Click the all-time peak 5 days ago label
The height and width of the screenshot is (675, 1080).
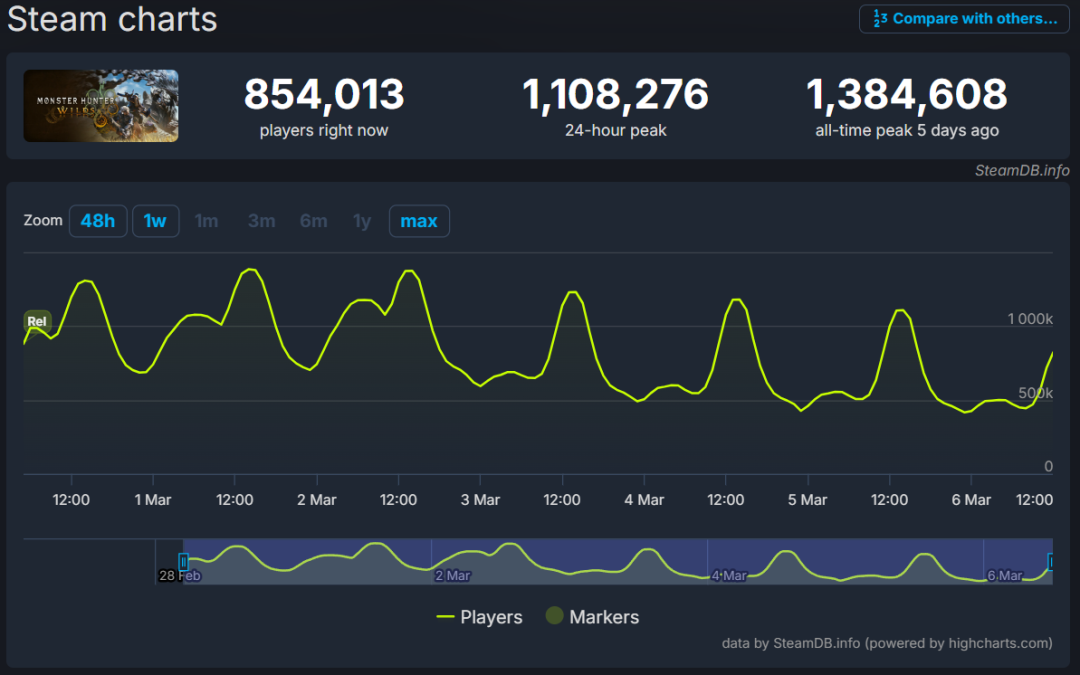(x=907, y=131)
